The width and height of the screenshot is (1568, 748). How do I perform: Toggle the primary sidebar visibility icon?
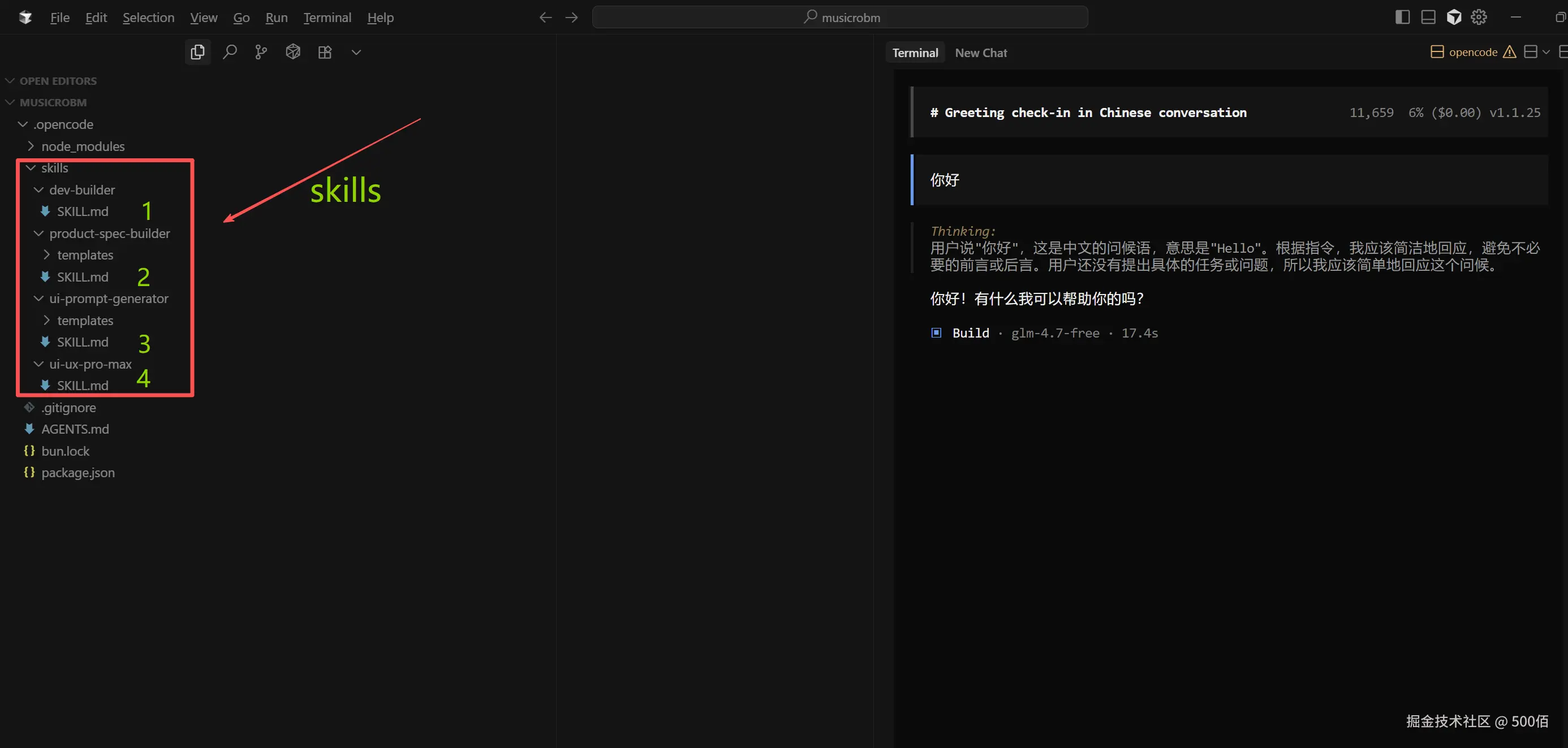pyautogui.click(x=1402, y=17)
